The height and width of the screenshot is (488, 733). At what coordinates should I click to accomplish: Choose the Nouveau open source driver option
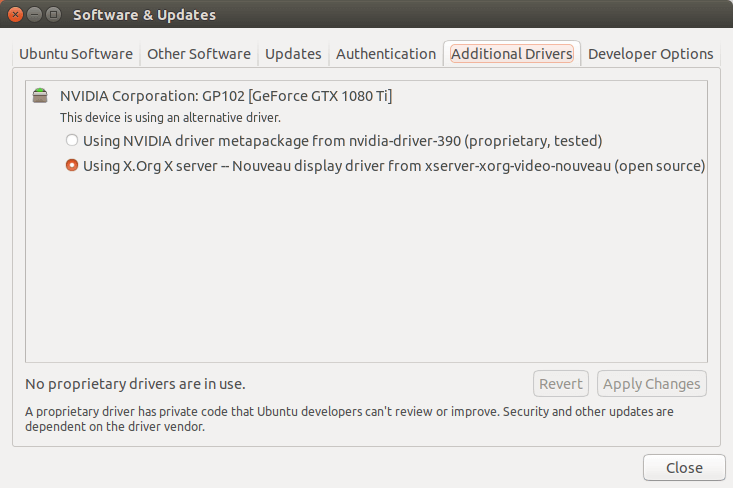(x=72, y=166)
